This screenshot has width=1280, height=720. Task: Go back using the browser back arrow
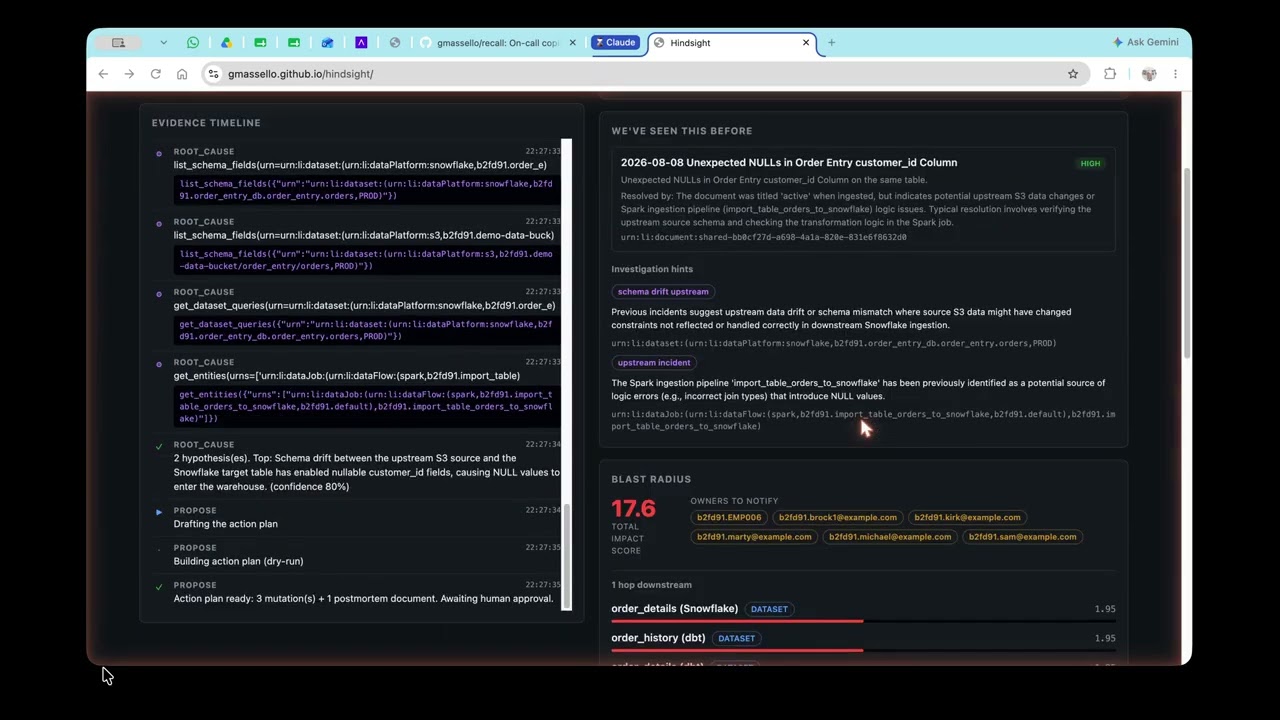coord(103,74)
